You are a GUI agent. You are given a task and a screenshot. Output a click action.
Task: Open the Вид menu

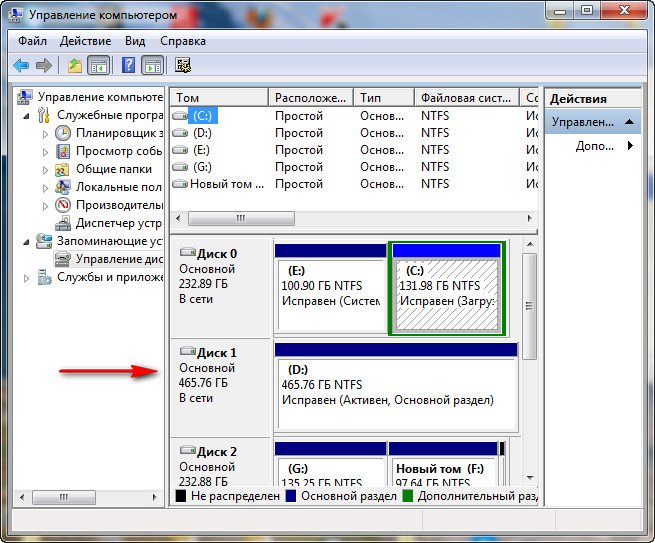pos(135,41)
